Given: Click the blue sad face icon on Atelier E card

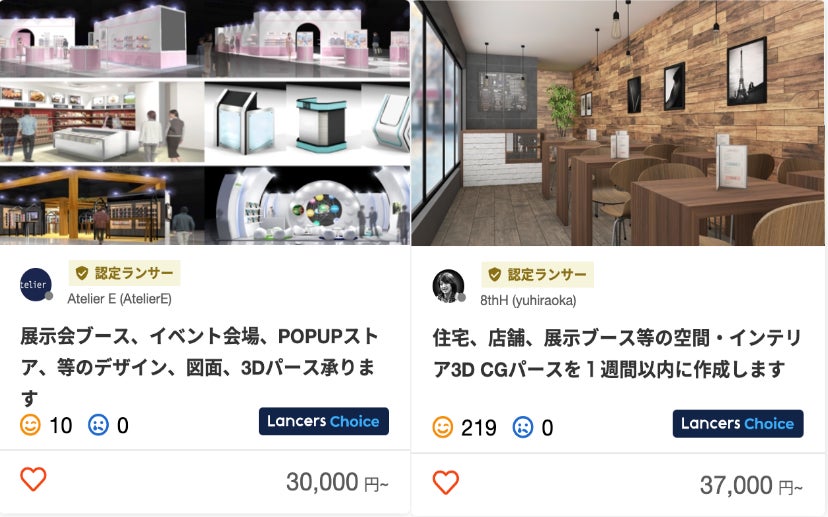Looking at the screenshot, I should [x=98, y=425].
